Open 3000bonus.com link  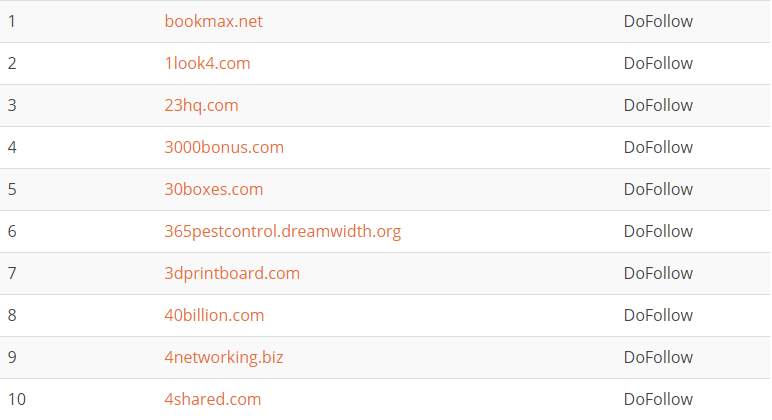point(224,147)
